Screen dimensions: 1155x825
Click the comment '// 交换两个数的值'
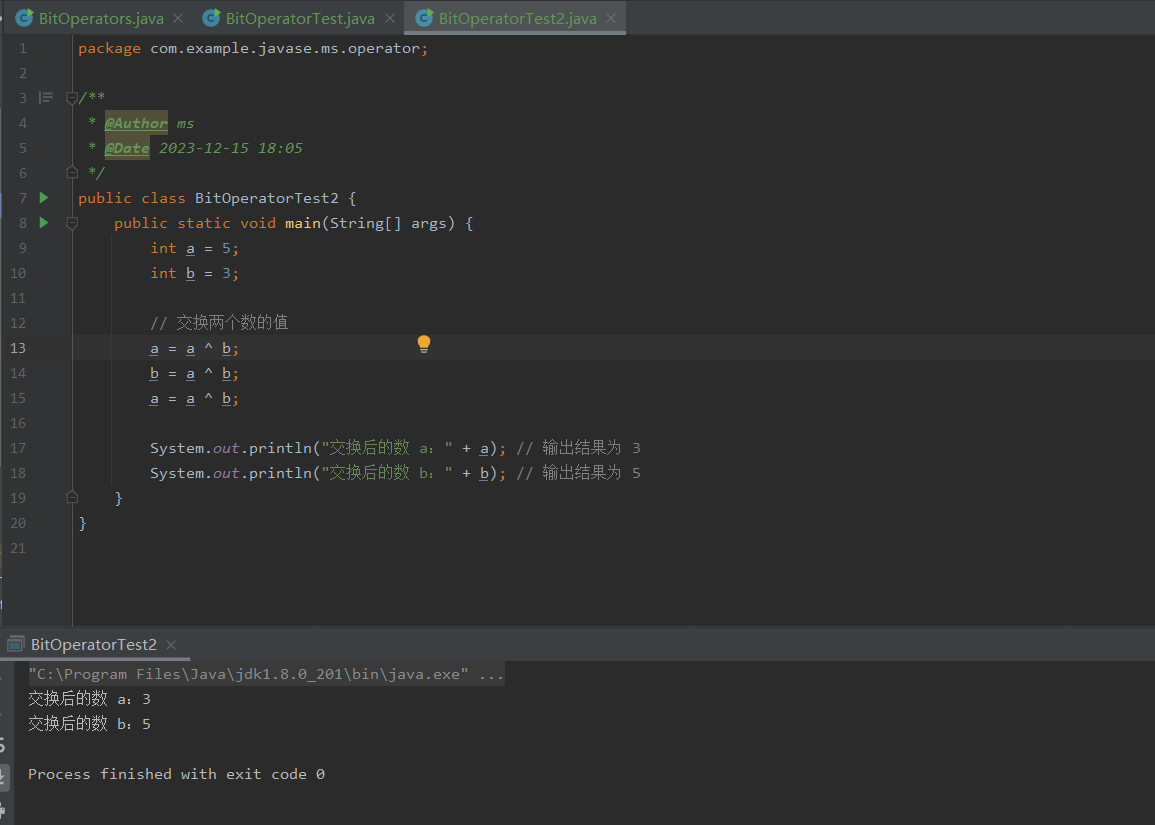219,323
